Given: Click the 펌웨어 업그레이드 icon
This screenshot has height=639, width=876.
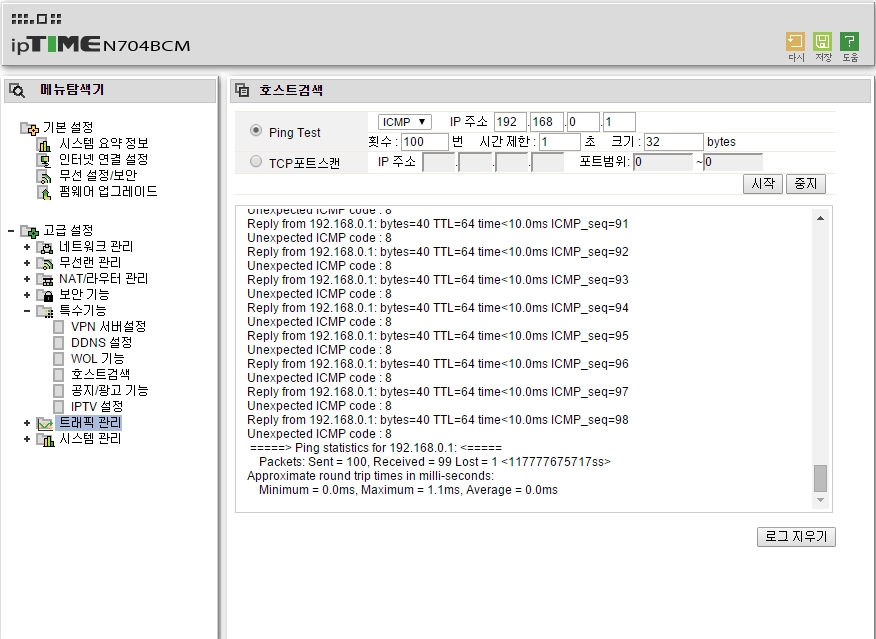Looking at the screenshot, I should (44, 192).
